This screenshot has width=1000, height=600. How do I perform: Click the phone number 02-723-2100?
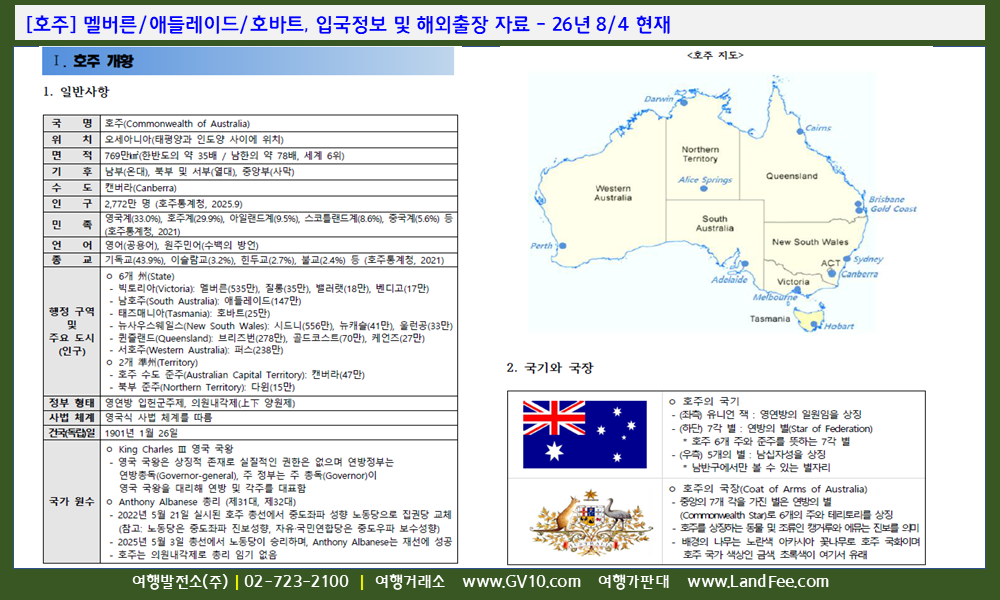click(297, 582)
